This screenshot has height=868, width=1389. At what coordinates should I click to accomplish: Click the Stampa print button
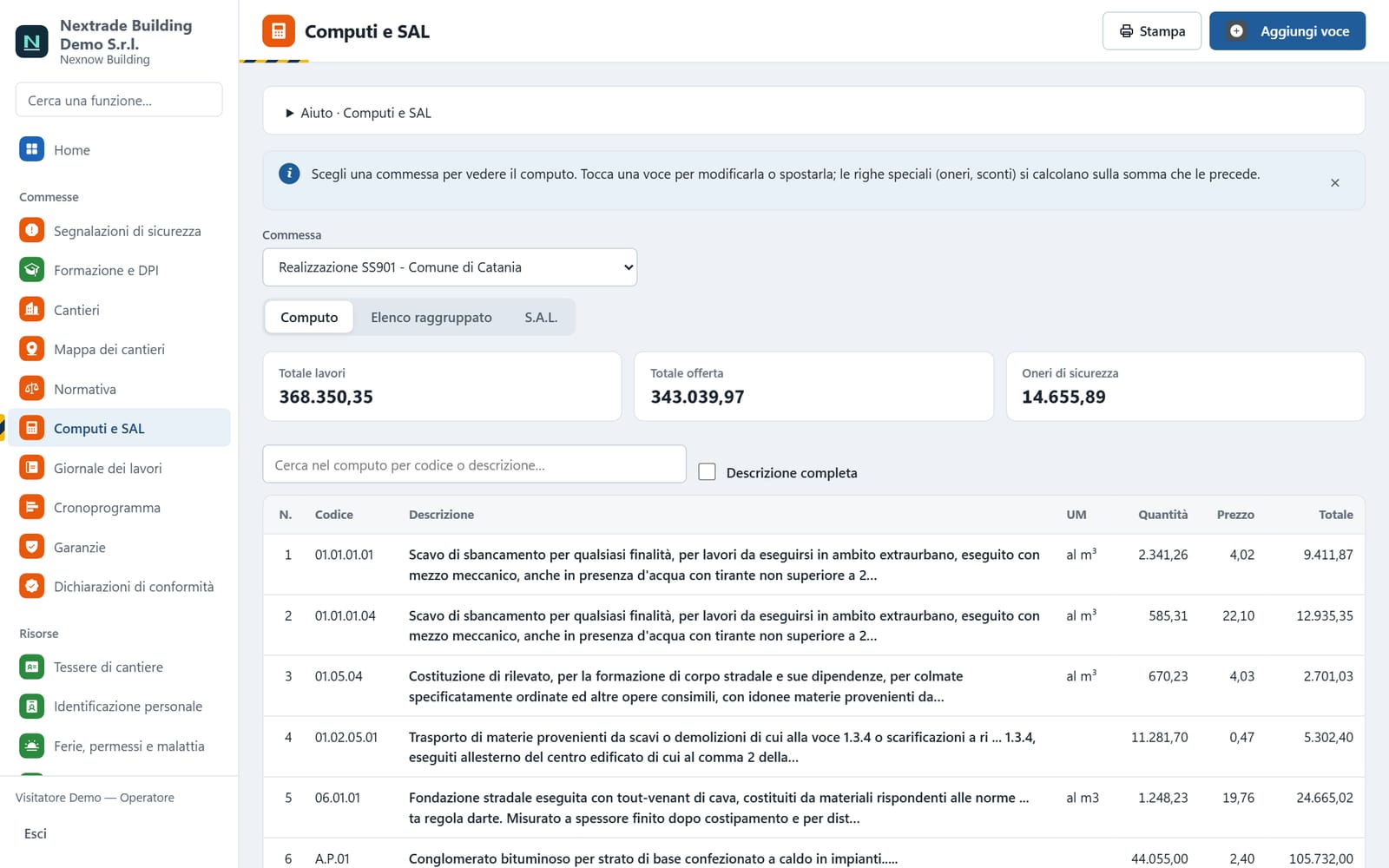[1152, 31]
